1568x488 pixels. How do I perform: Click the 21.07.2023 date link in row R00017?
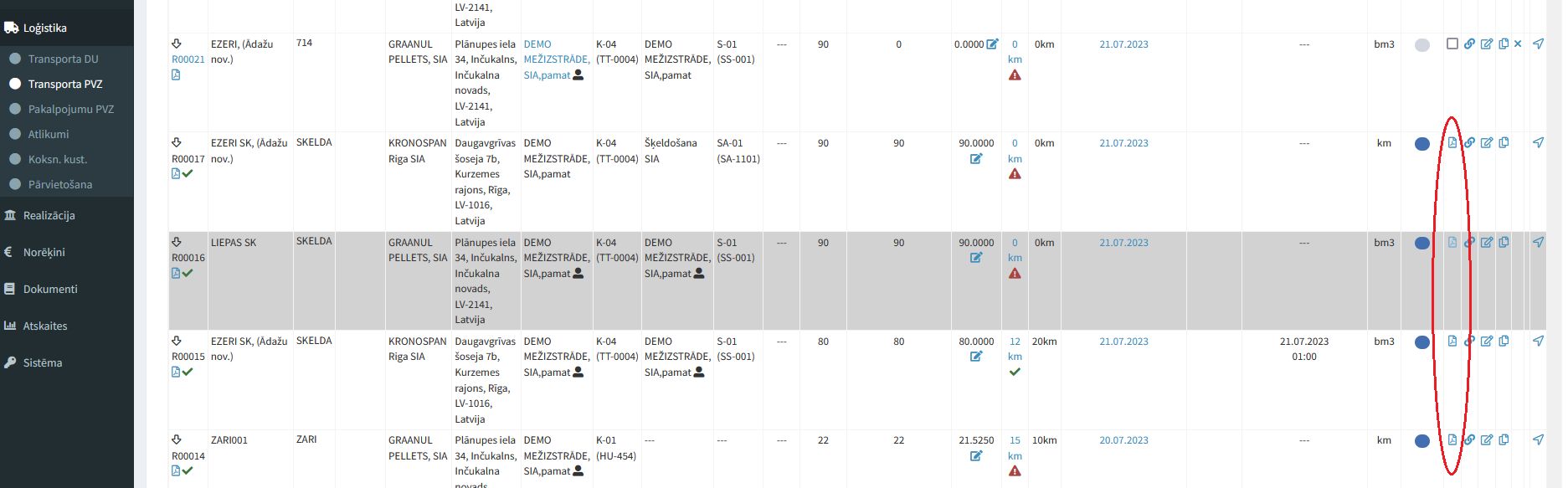pyautogui.click(x=1123, y=143)
